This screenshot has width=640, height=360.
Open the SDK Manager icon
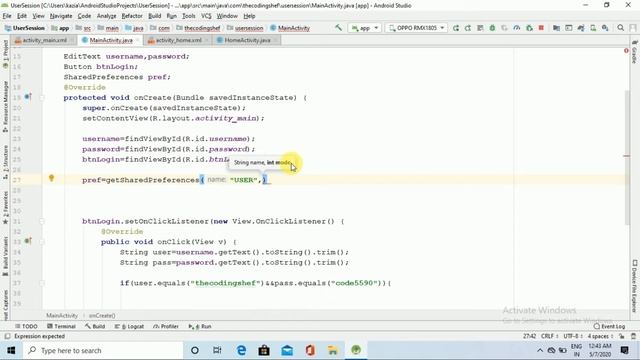click(x=605, y=28)
